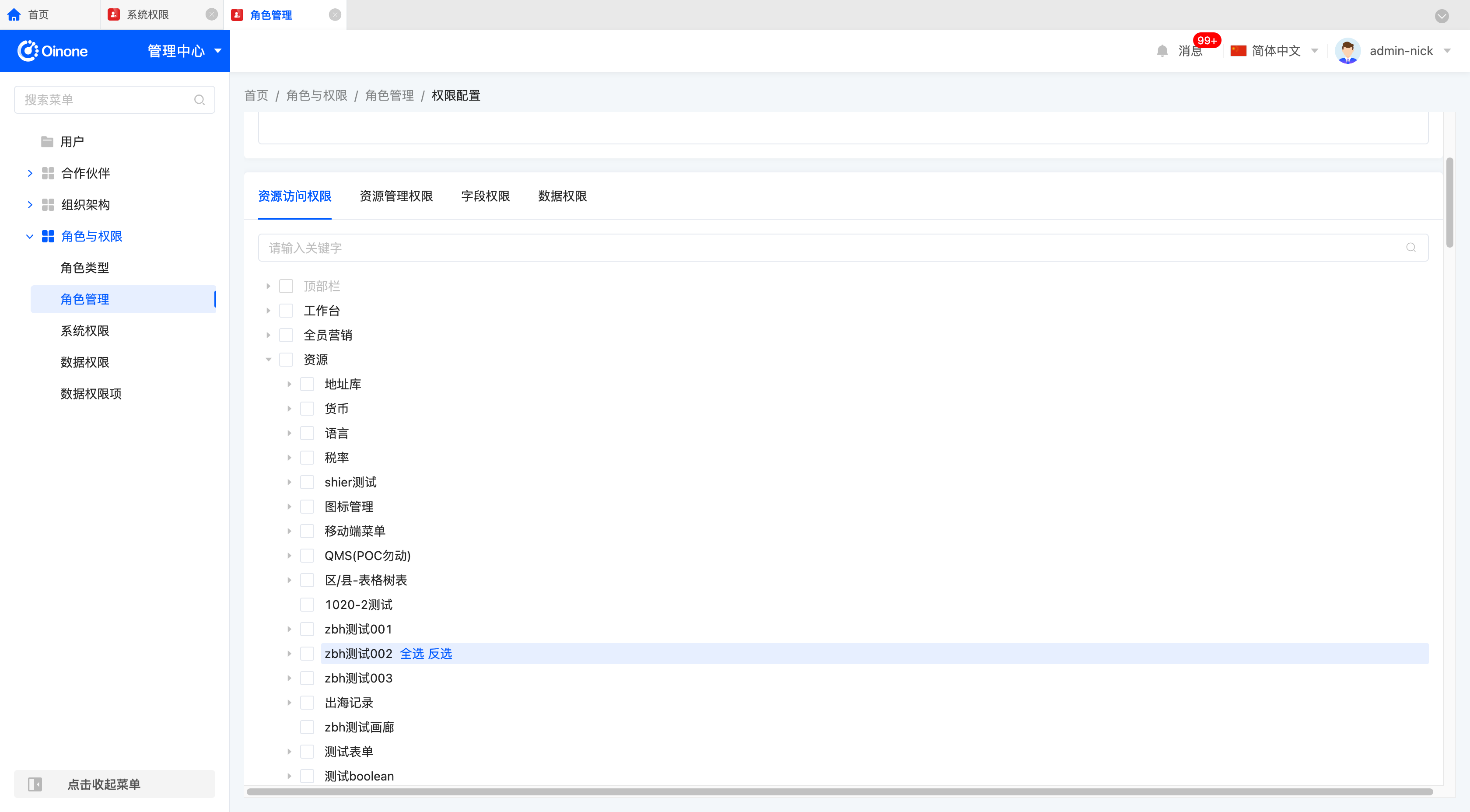This screenshot has width=1470, height=812.
Task: Open the 角色类型 menu item
Action: 84,268
